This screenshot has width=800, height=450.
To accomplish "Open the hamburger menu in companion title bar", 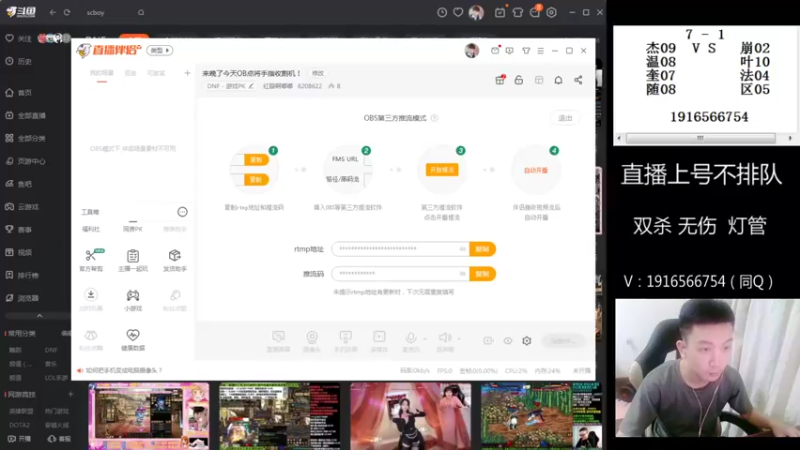I will click(x=540, y=51).
